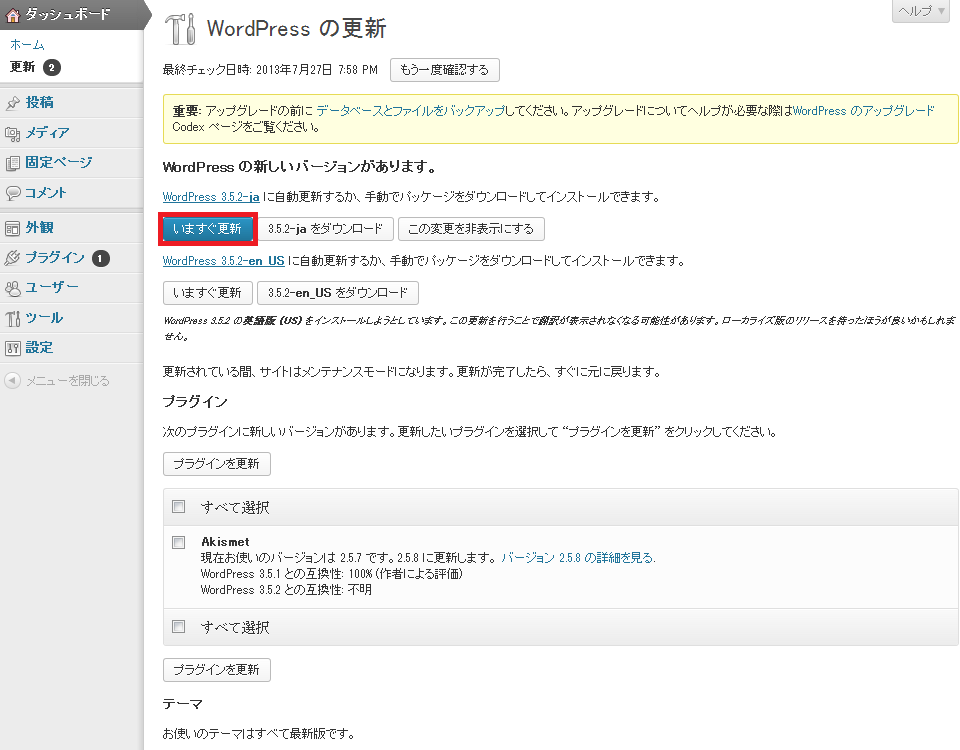Click the Plugins (プラグイン) plug icon

13,258
